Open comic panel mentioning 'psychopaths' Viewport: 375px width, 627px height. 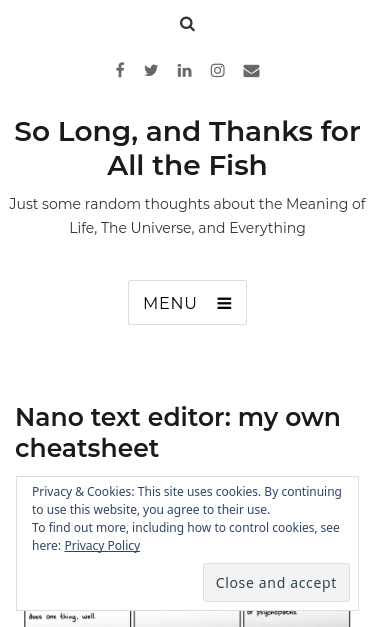coord(297,618)
